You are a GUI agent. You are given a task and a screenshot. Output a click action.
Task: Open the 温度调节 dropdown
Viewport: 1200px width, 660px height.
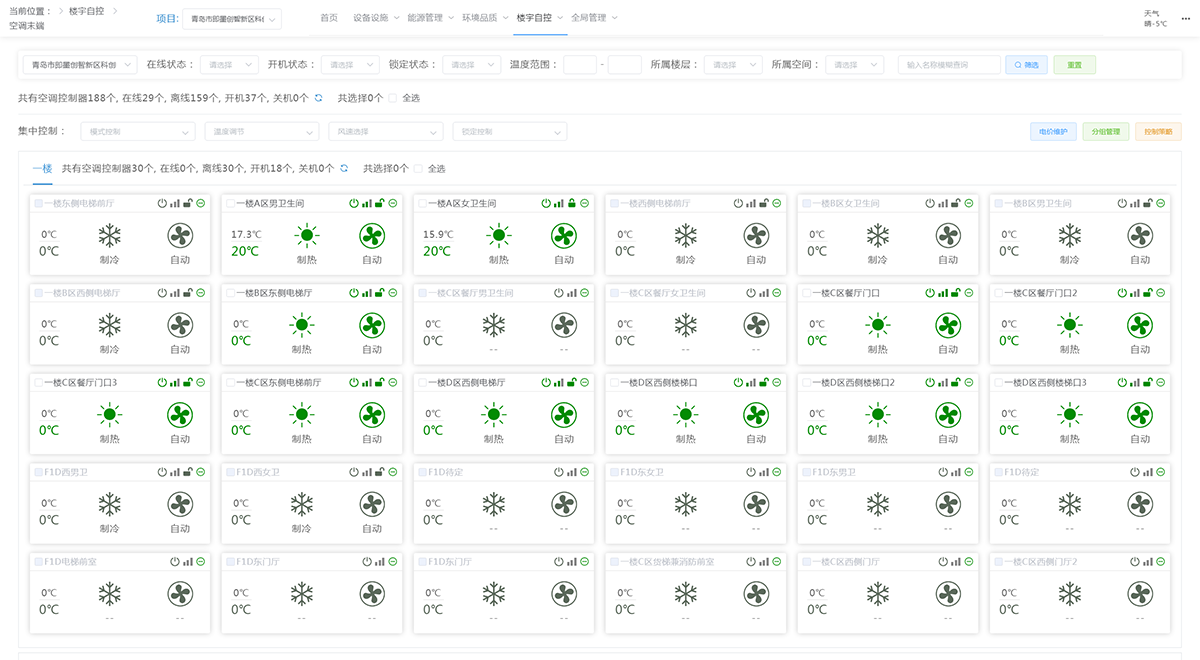(261, 131)
